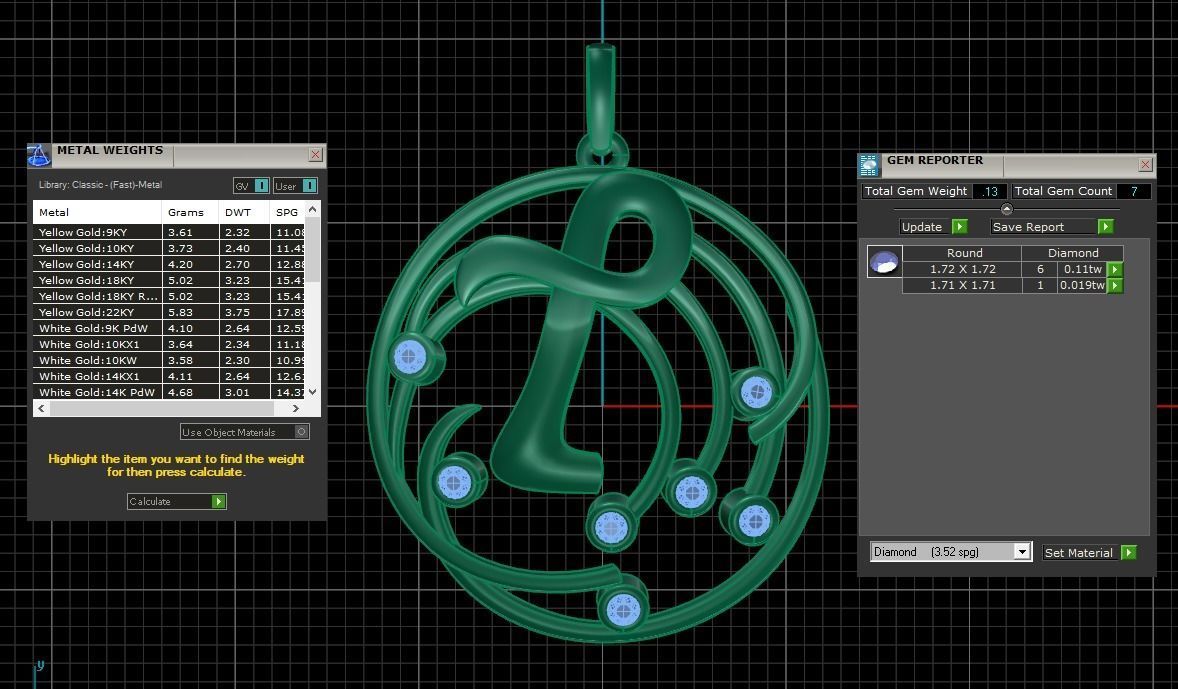This screenshot has width=1178, height=689.
Task: Click the metal table scroll right arrow
Action: (x=296, y=409)
